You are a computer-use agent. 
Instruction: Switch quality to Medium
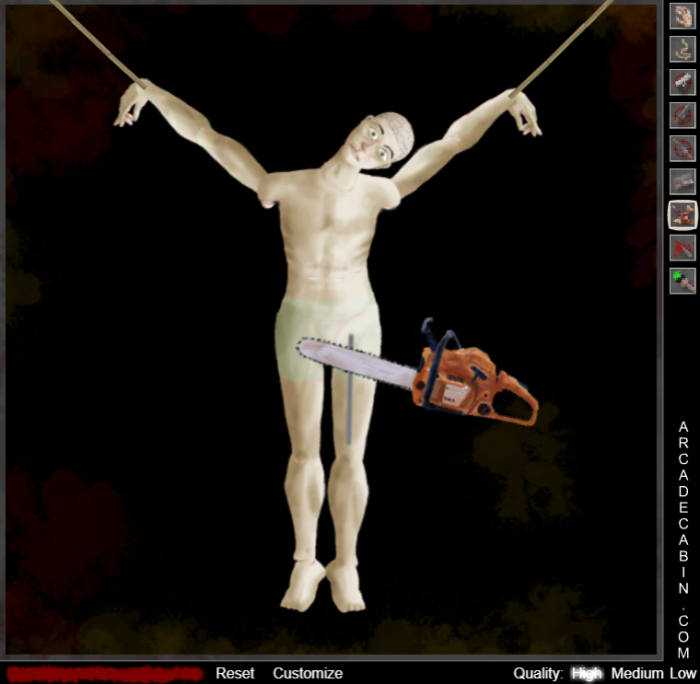637,673
